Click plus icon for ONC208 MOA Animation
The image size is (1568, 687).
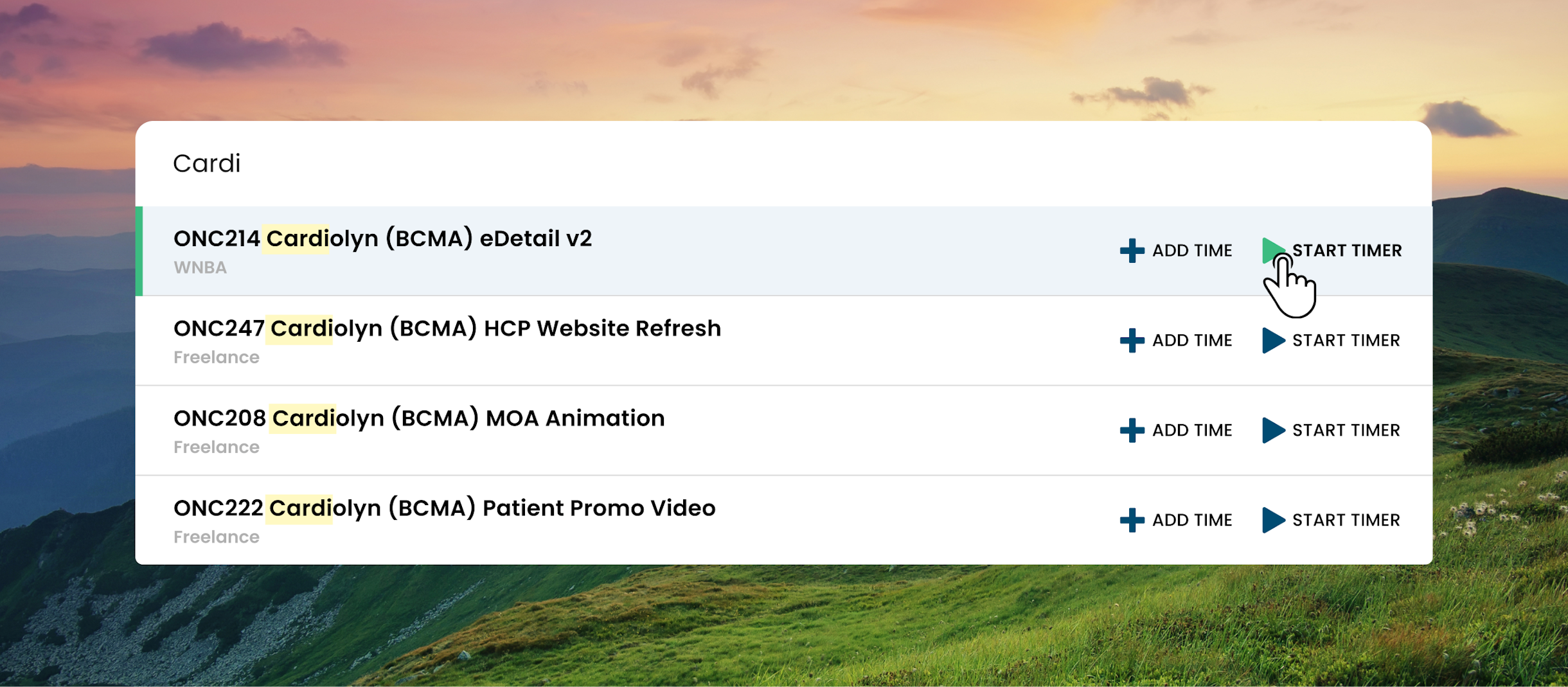click(1132, 431)
